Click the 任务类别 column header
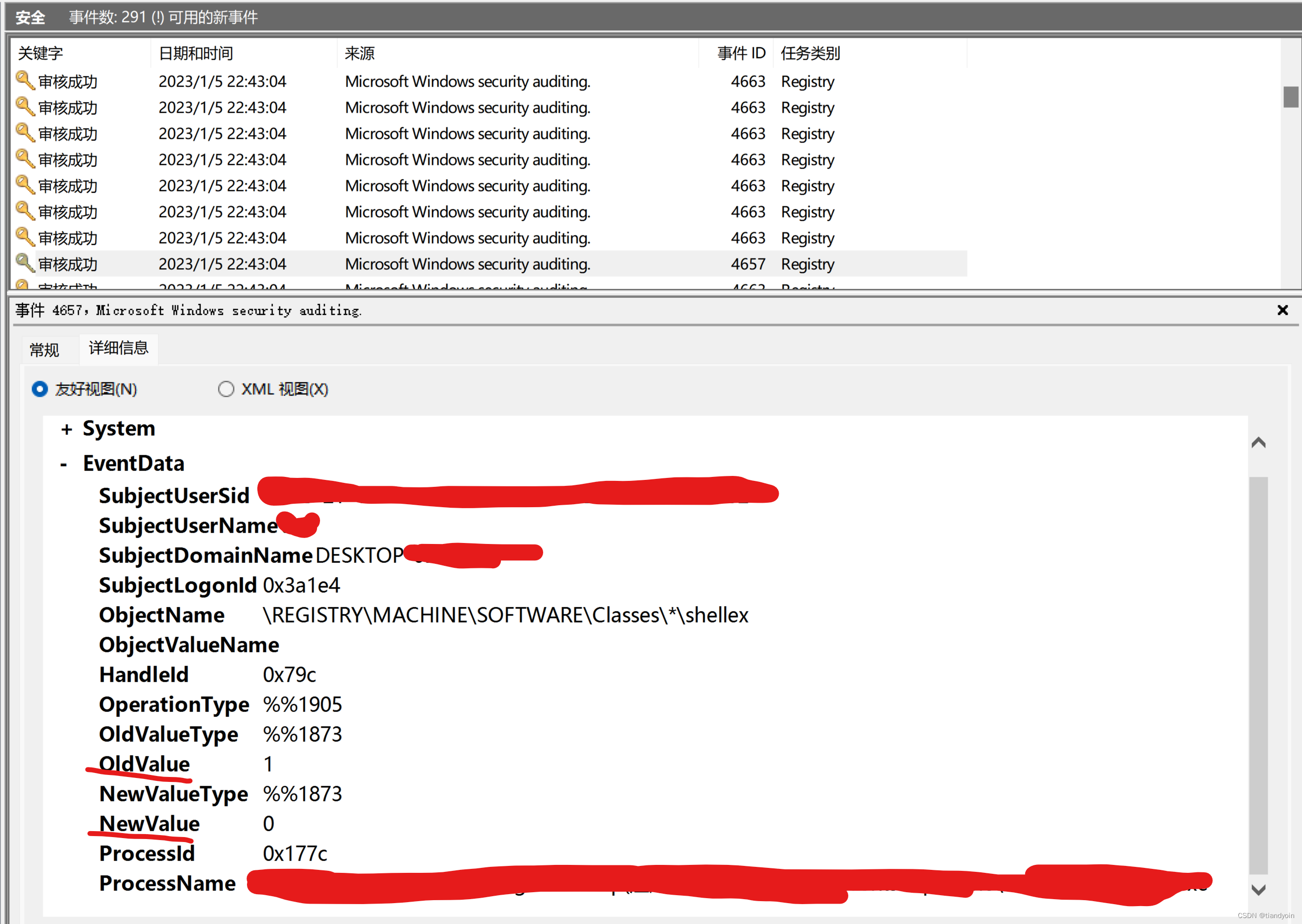This screenshot has width=1302, height=924. coord(810,53)
